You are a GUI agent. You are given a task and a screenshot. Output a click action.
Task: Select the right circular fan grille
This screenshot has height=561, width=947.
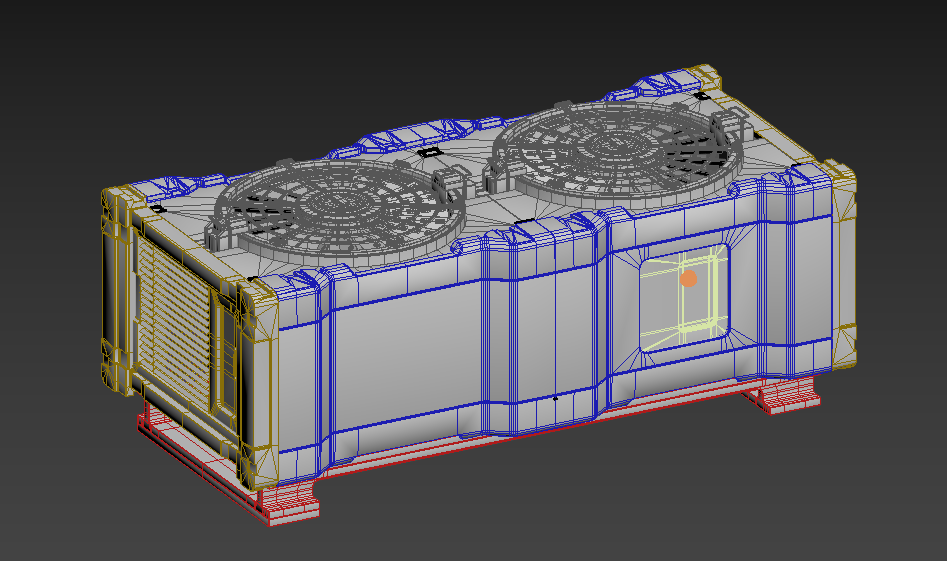point(618,148)
